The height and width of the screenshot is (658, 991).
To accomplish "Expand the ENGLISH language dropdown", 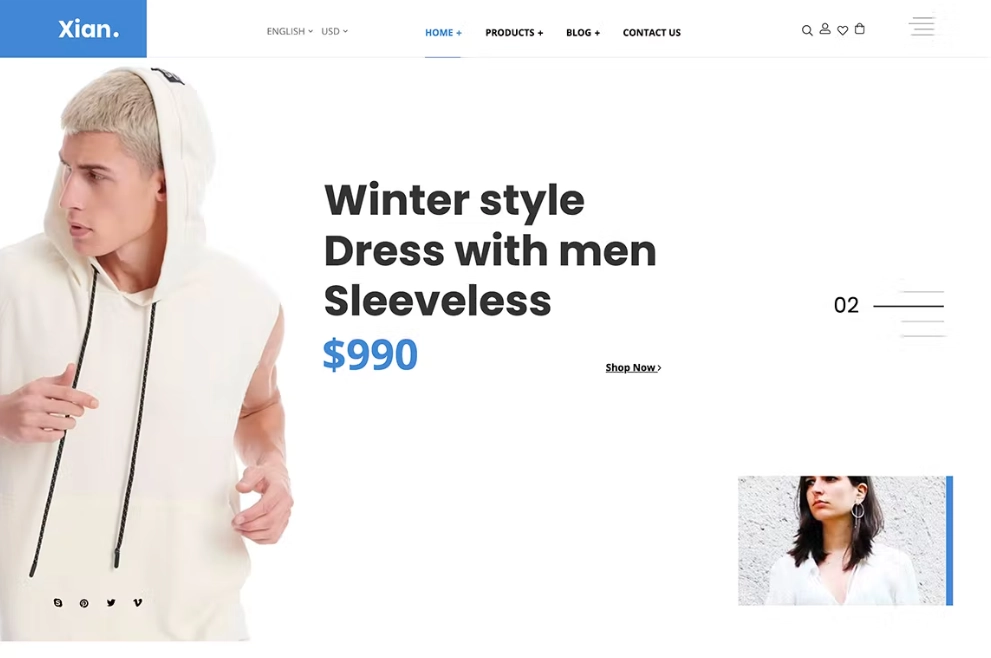I will pos(289,31).
